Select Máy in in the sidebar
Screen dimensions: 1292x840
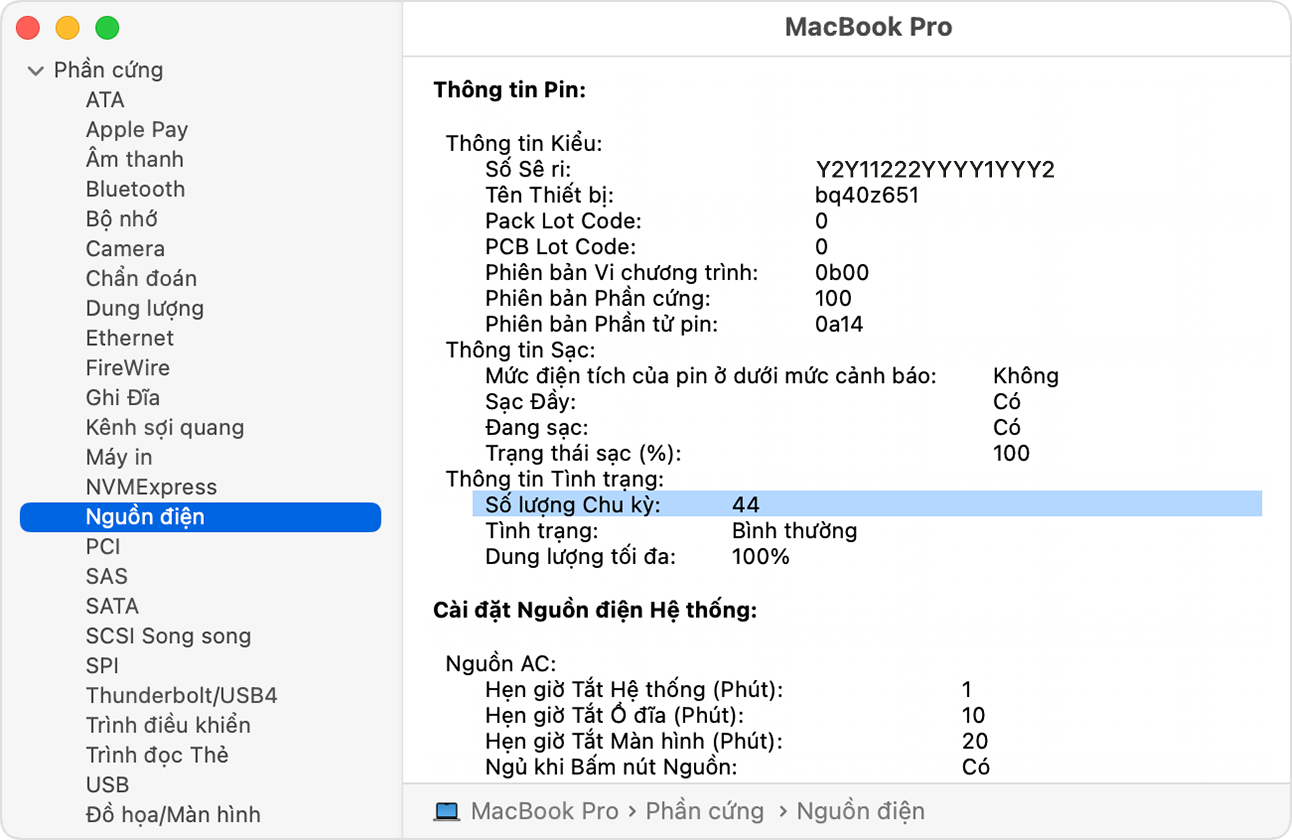[119, 457]
